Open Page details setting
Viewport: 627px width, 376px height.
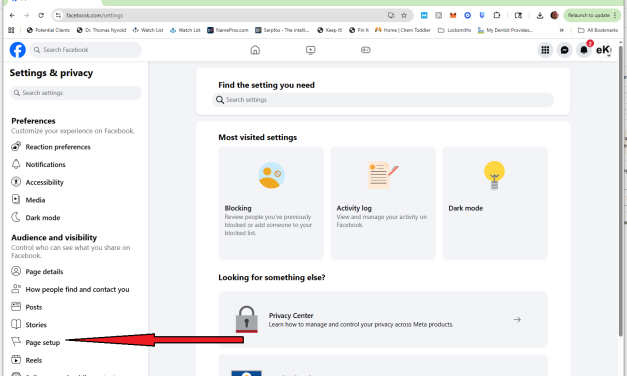click(x=37, y=272)
